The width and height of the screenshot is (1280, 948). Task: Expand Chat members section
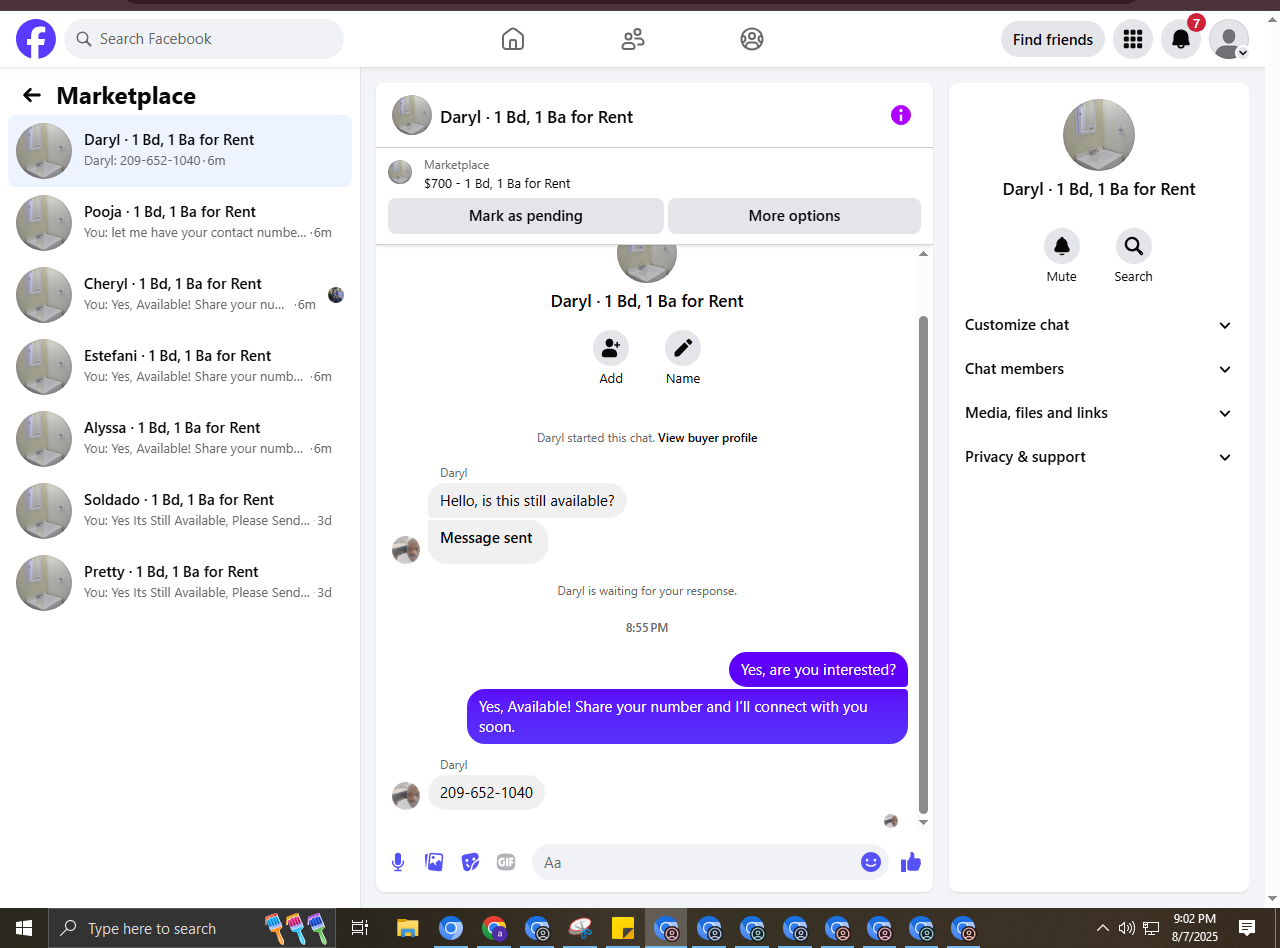click(x=1099, y=369)
